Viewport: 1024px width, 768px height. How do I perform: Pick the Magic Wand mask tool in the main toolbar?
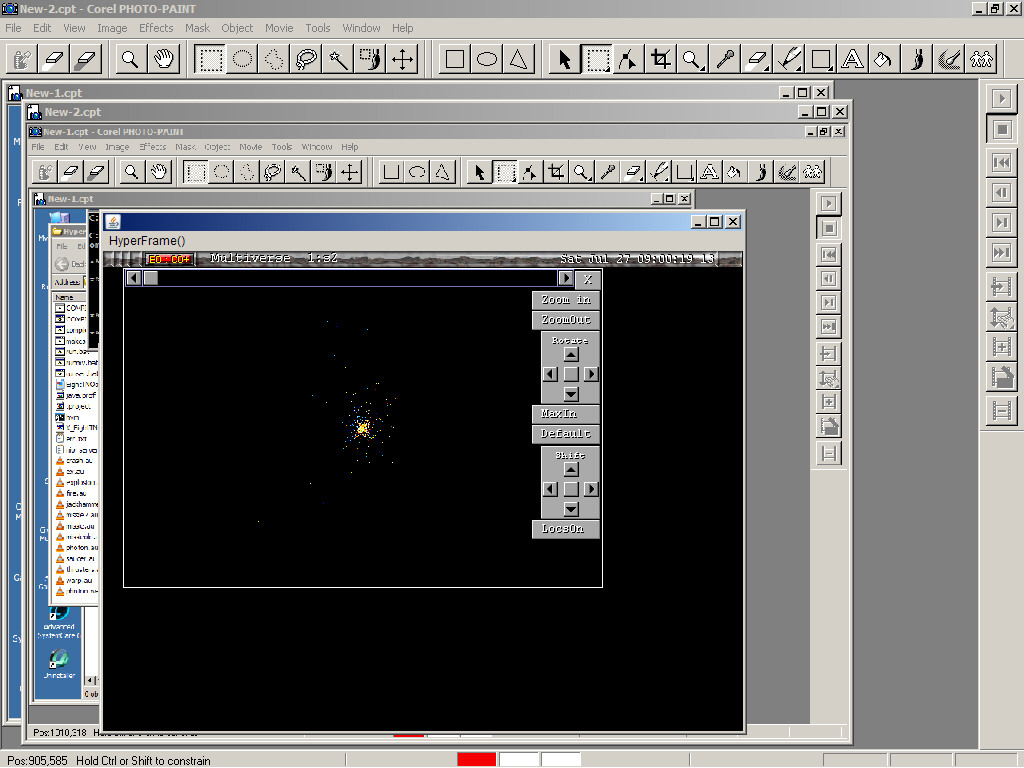coord(338,59)
